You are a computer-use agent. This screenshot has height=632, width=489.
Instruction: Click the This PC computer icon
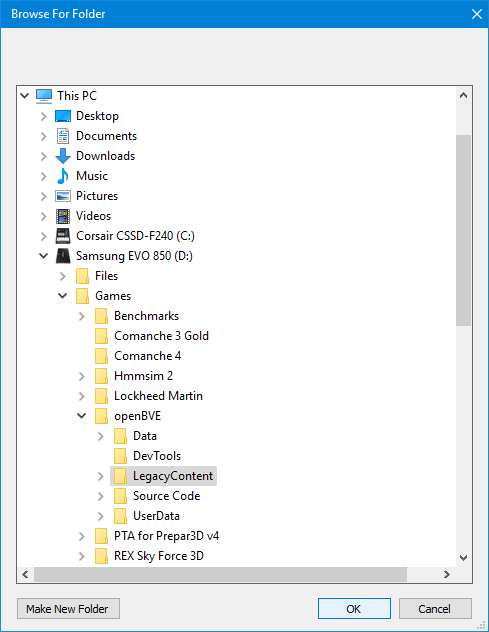(x=44, y=96)
